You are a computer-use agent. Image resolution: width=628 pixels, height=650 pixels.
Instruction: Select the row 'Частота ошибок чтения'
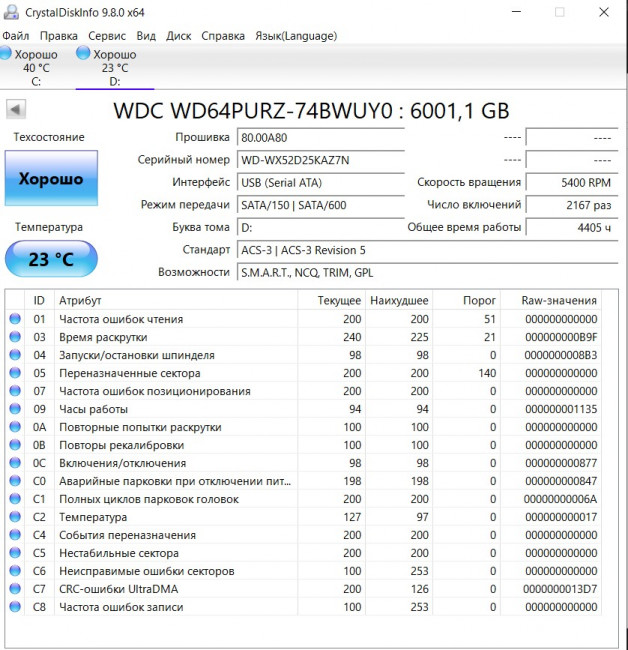pyautogui.click(x=303, y=319)
